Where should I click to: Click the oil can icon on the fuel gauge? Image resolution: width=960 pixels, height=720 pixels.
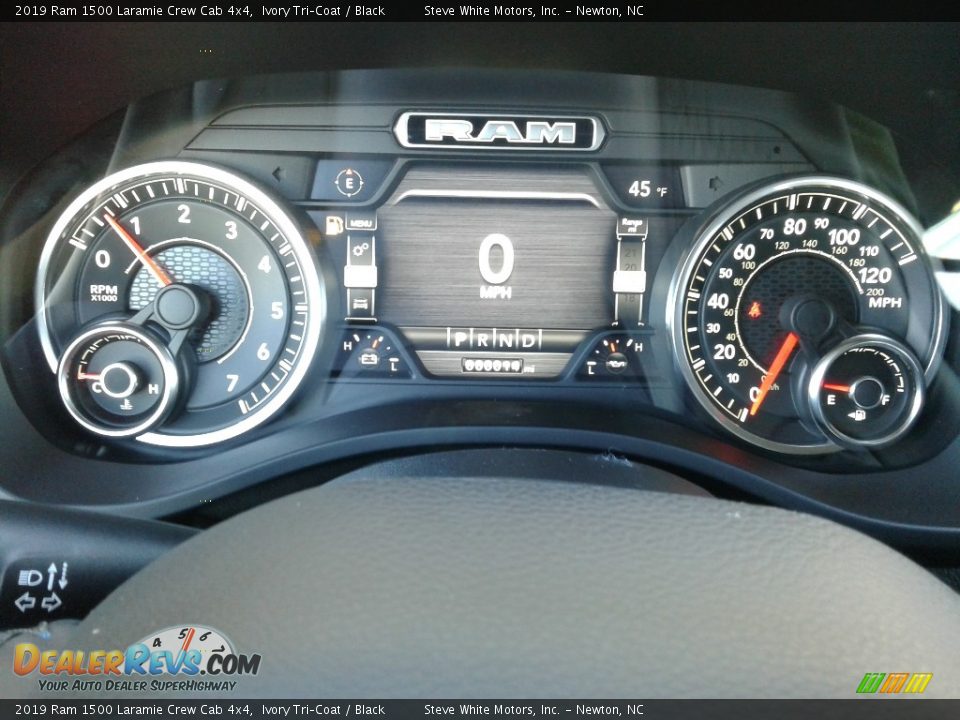[x=615, y=363]
